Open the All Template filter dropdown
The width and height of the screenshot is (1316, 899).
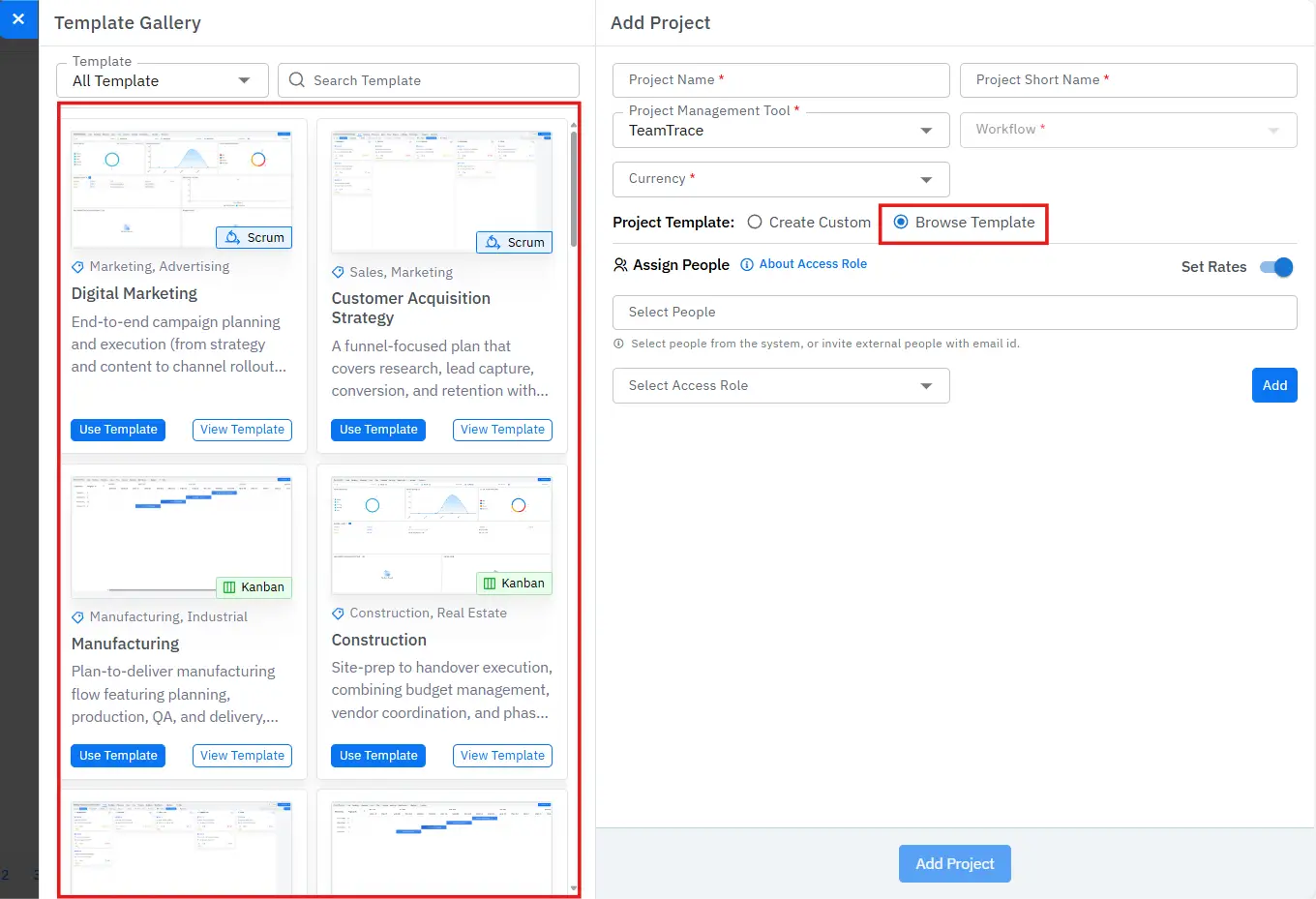pyautogui.click(x=162, y=81)
